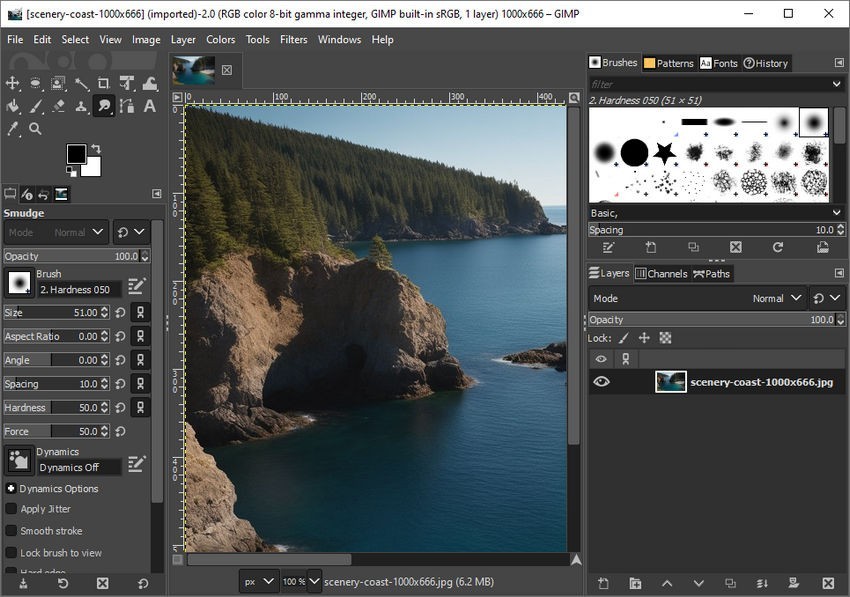
Task: Switch to the History tab
Action: pos(766,63)
